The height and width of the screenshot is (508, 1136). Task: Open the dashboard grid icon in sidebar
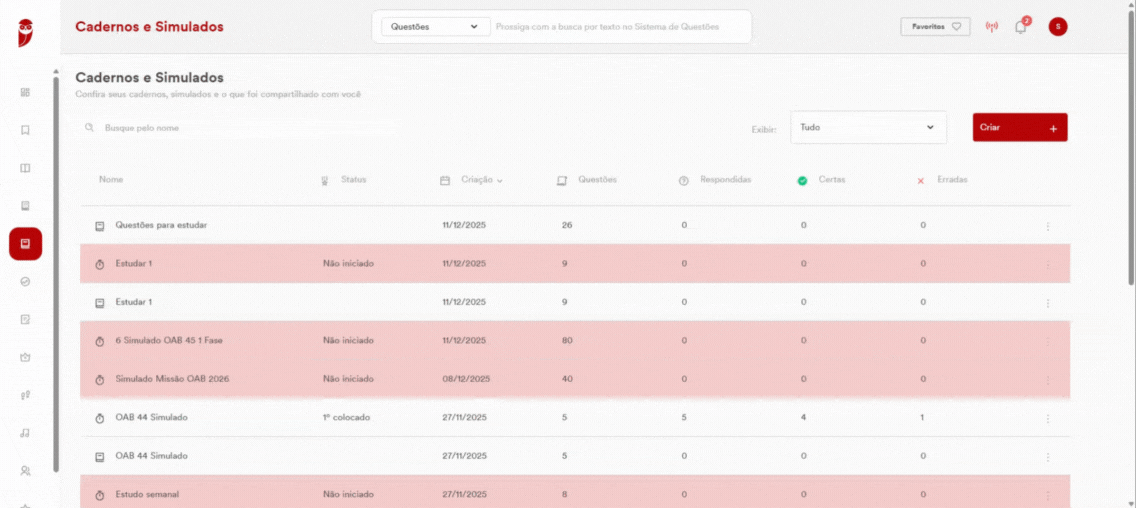(25, 92)
